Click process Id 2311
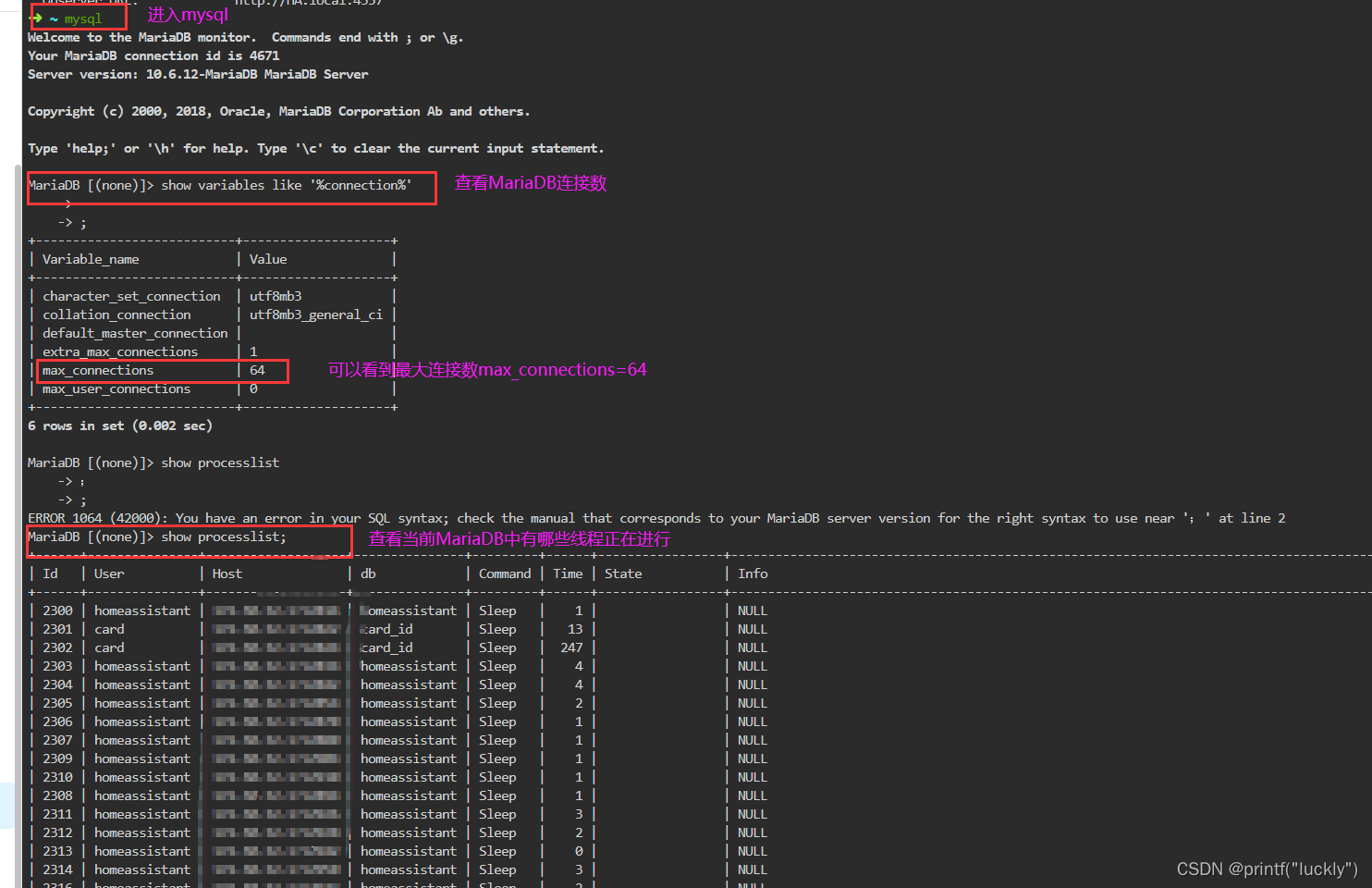 point(57,814)
